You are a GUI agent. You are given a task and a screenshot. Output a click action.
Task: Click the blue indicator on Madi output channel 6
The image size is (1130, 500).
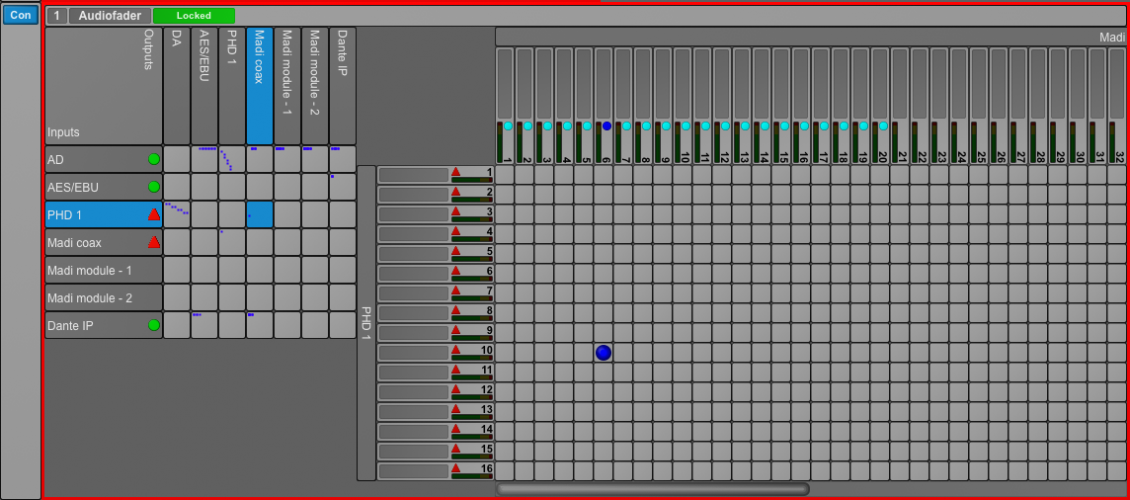pos(607,126)
